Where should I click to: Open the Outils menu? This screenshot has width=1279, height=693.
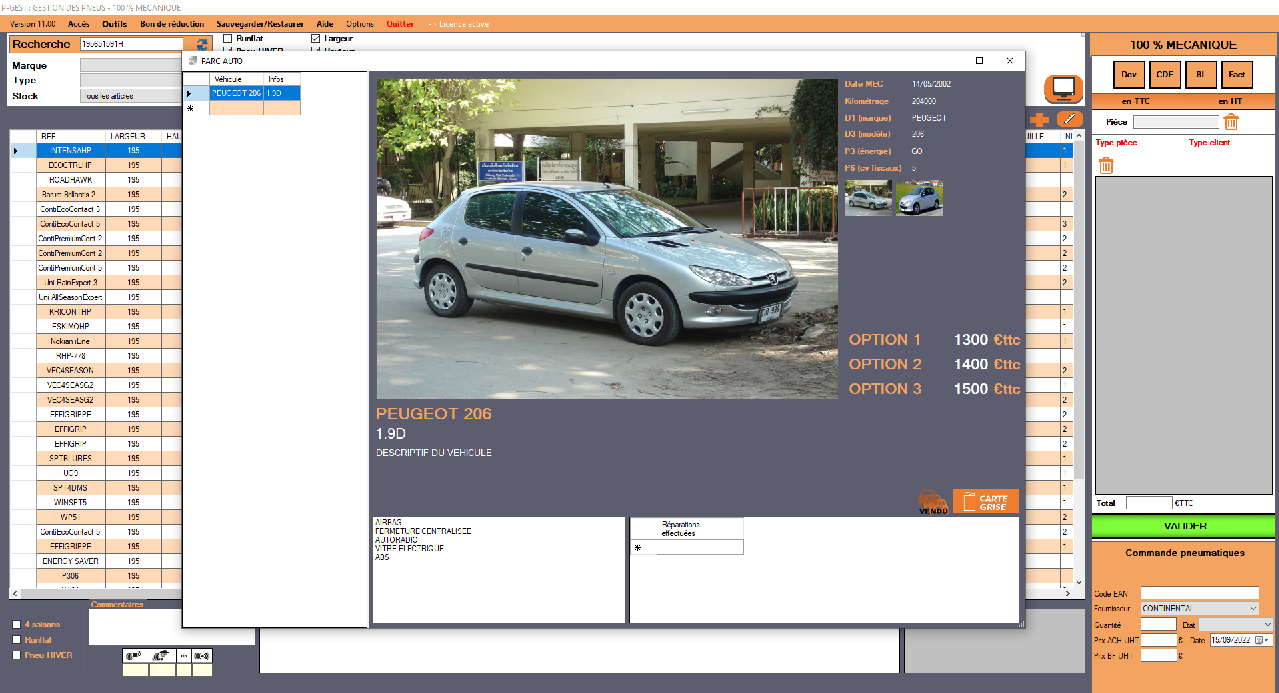tap(115, 23)
